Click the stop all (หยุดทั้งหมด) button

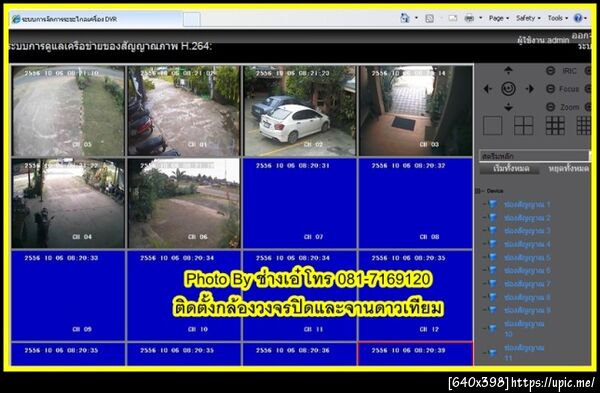[x=568, y=169]
